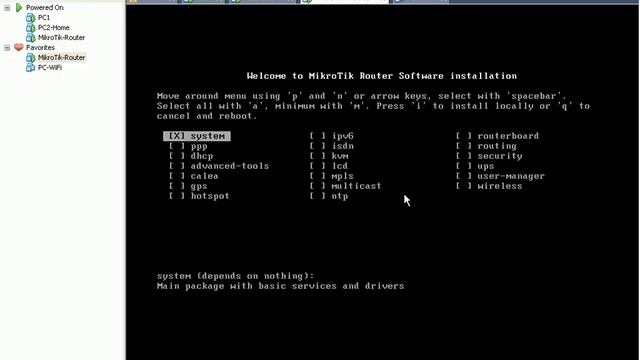
Task: Select highlighted MikroTik-Router under Favorites
Action: pyautogui.click(x=61, y=58)
